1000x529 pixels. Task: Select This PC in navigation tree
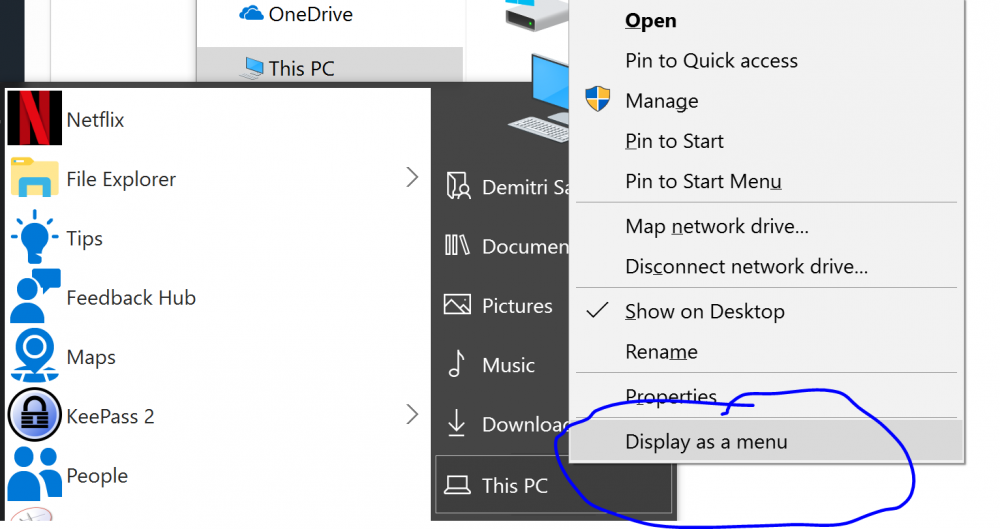point(300,68)
